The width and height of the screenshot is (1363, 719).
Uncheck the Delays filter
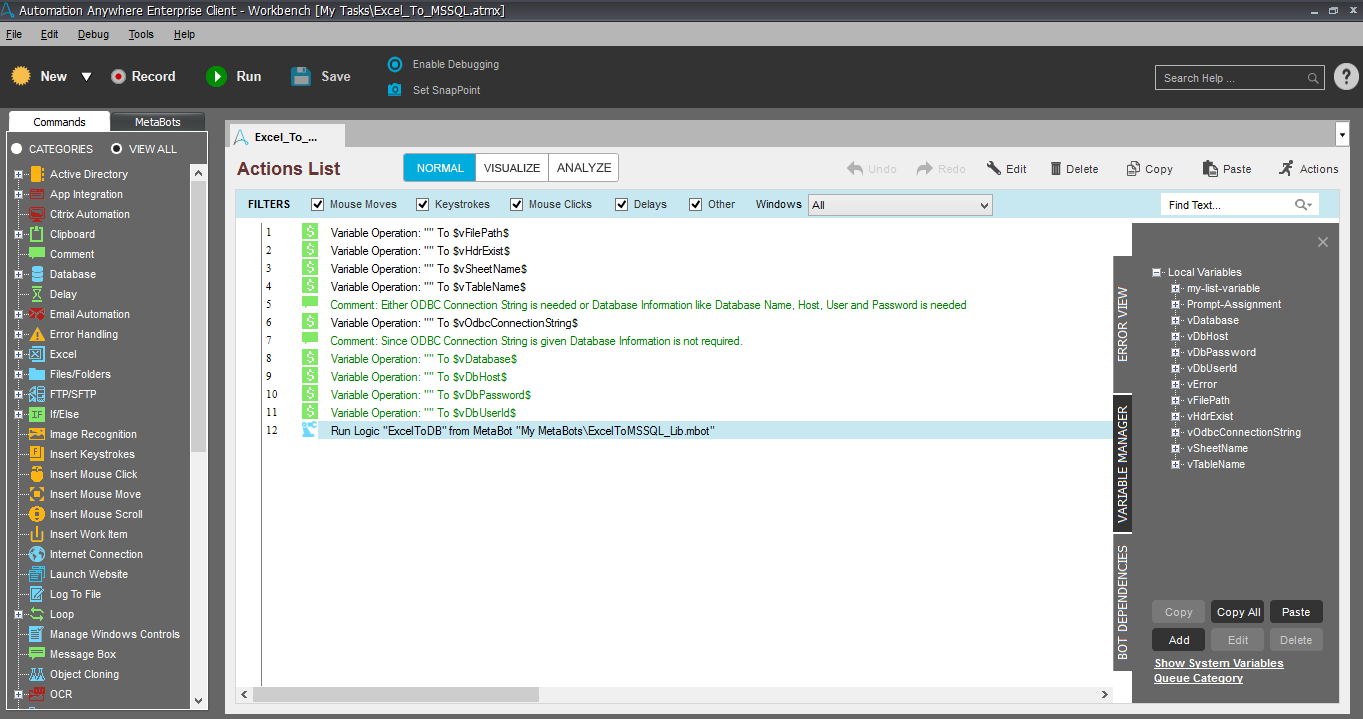coord(622,204)
